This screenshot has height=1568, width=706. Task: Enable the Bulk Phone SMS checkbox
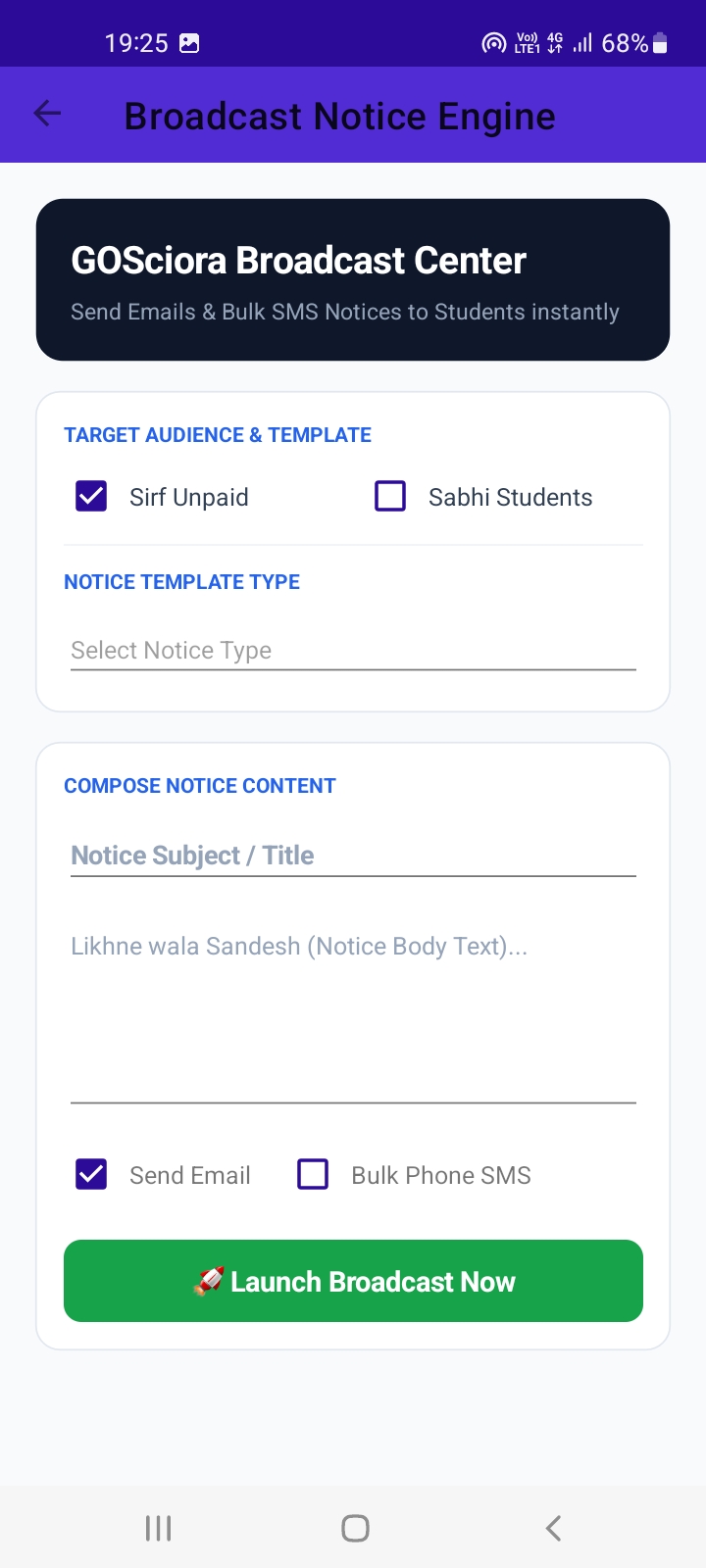coord(313,1174)
